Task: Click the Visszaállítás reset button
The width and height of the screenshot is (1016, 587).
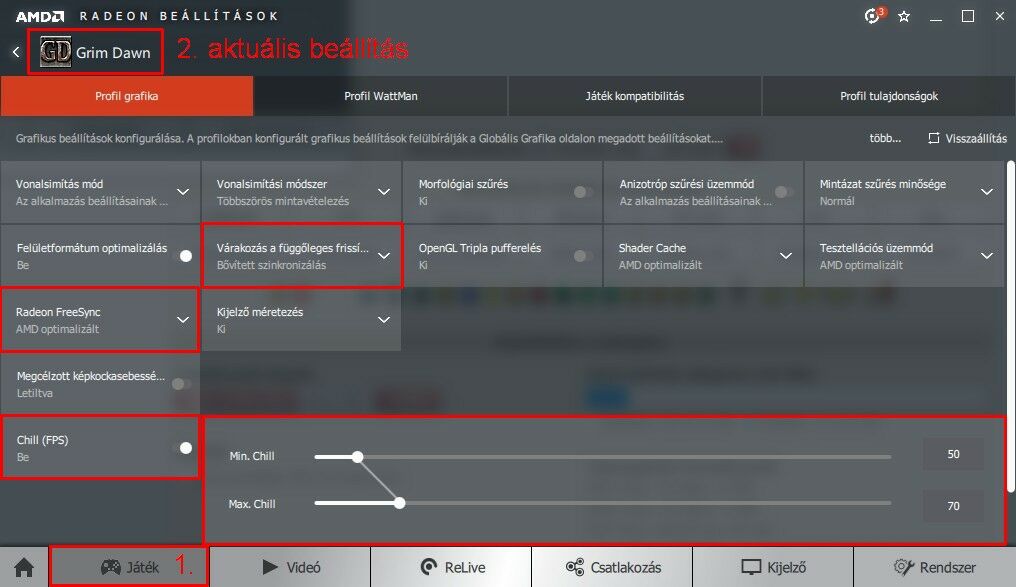Action: (x=967, y=138)
